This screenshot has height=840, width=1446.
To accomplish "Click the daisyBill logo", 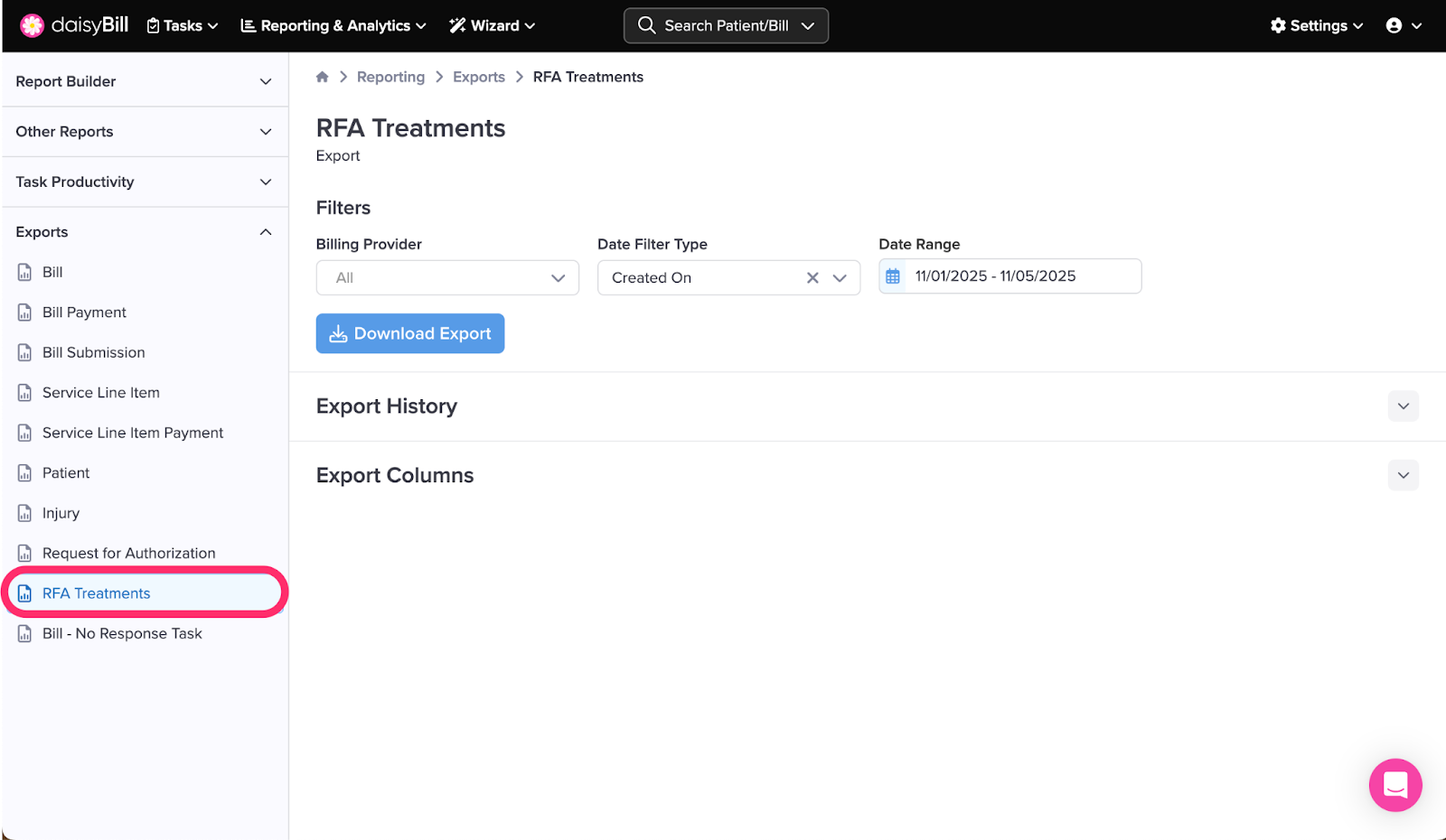I will (75, 25).
